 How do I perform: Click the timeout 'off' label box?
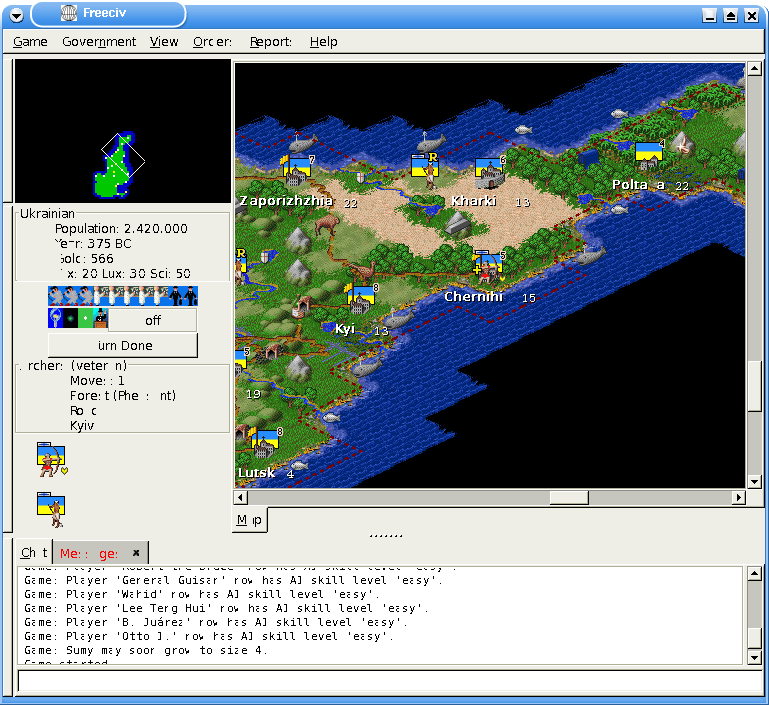(x=153, y=320)
